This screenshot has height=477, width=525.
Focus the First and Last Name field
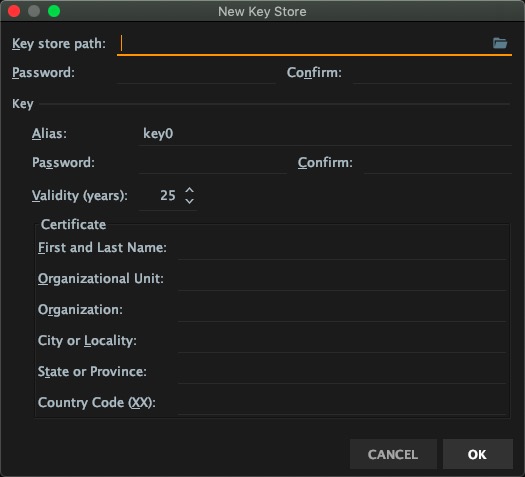point(342,248)
